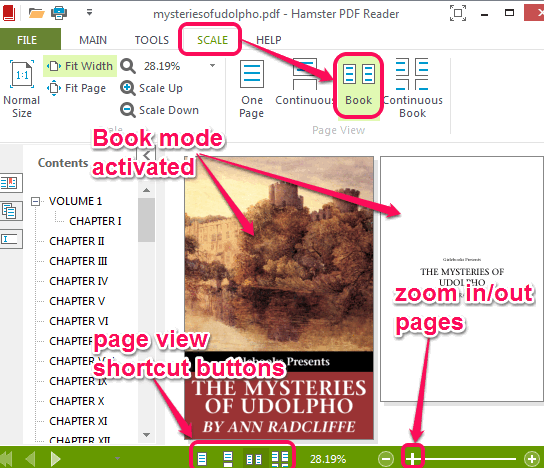This screenshot has height=468, width=544.
Task: Open CHAPTER III in contents tree
Action: [x=78, y=261]
